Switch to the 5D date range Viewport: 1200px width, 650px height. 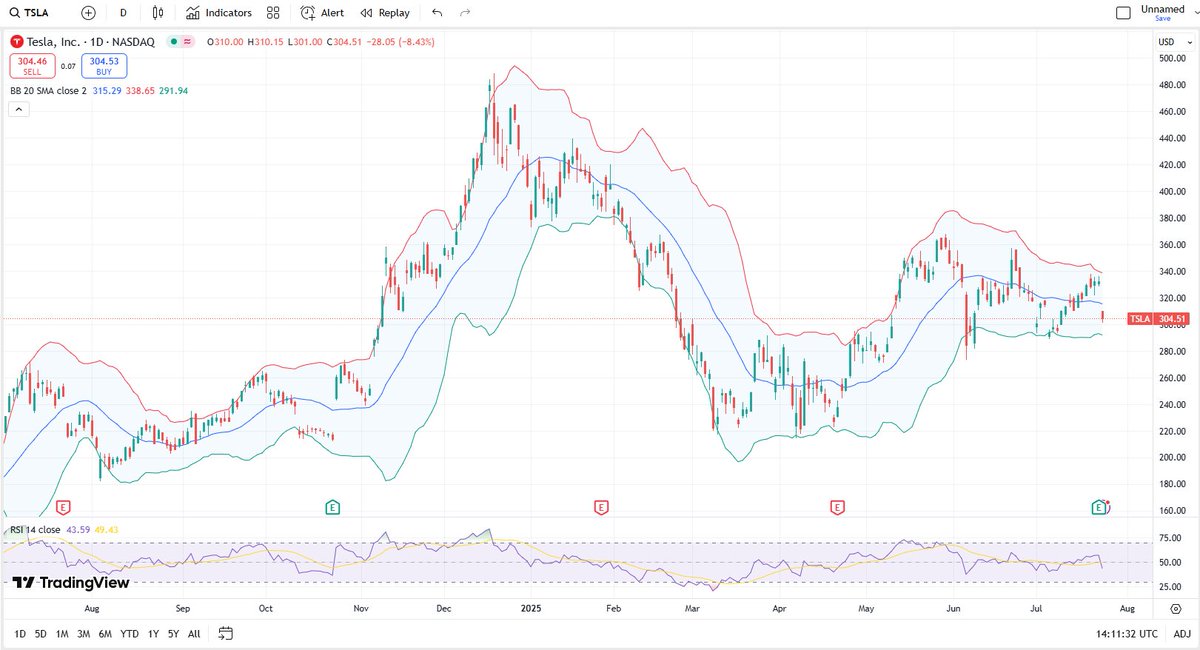40,634
